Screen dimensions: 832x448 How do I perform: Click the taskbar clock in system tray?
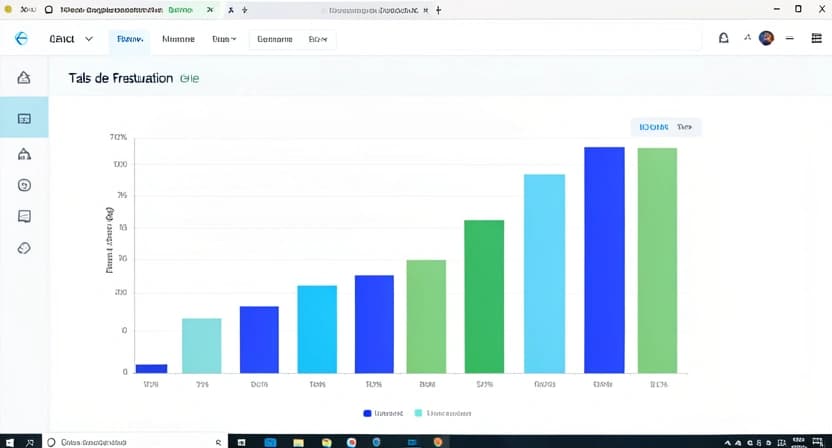pos(798,442)
